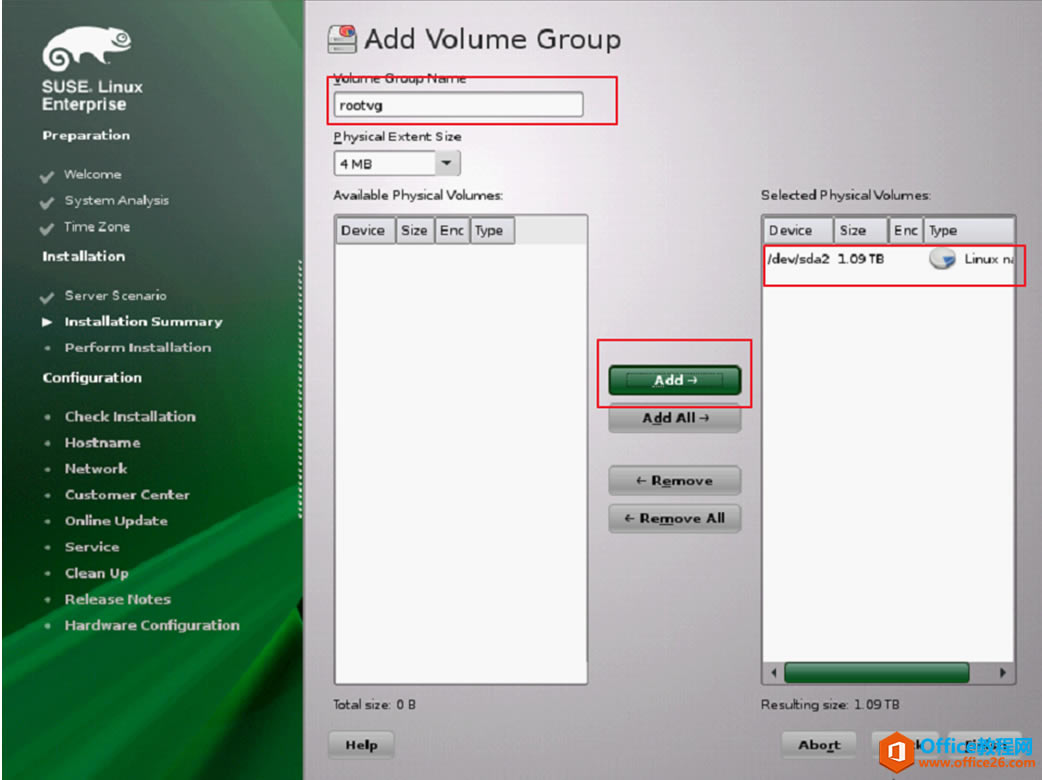Click the Device header in Selected Physical Volumes
The width and height of the screenshot is (1042, 780).
tap(799, 231)
